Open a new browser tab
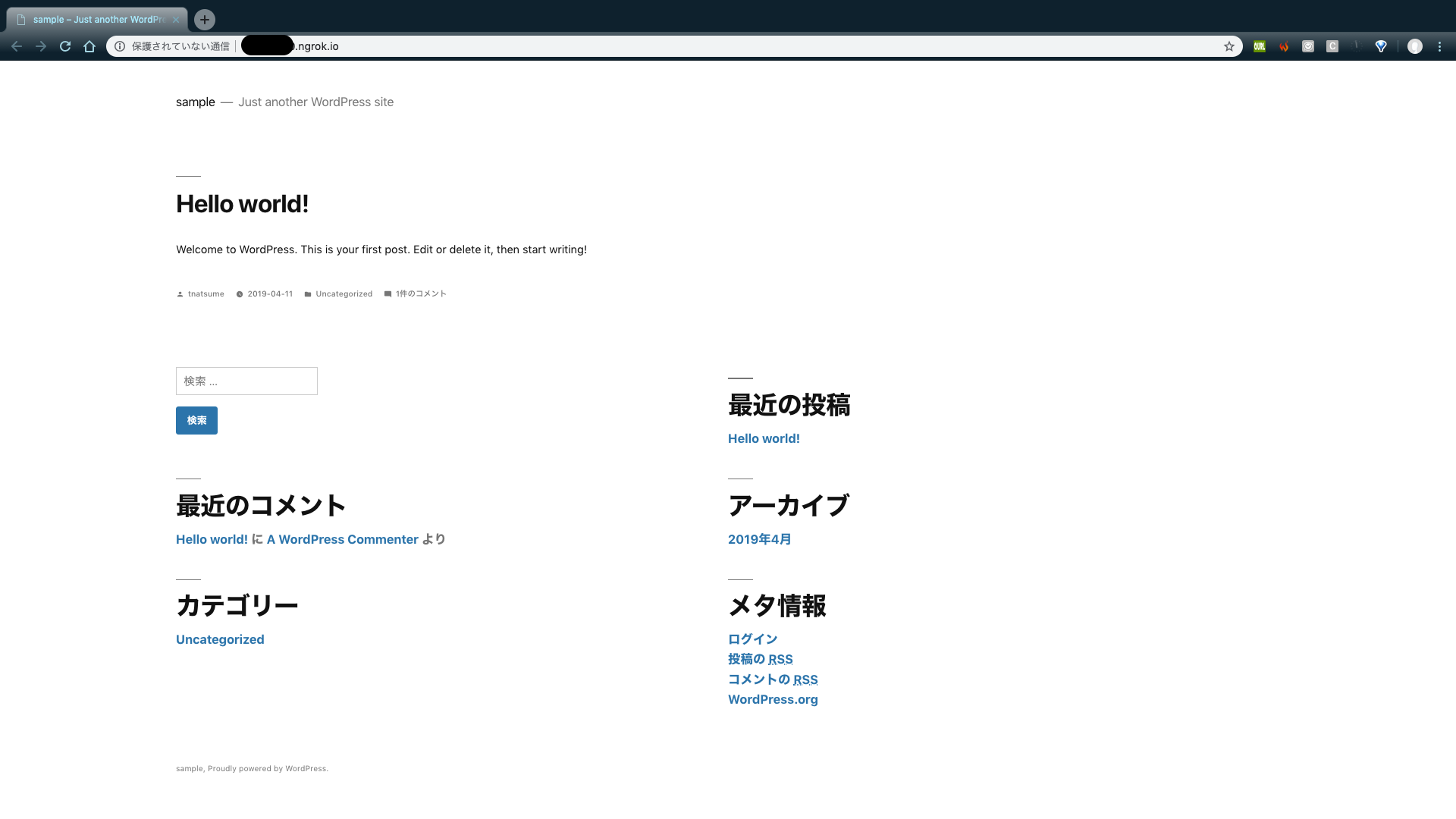1456x819 pixels. tap(205, 20)
